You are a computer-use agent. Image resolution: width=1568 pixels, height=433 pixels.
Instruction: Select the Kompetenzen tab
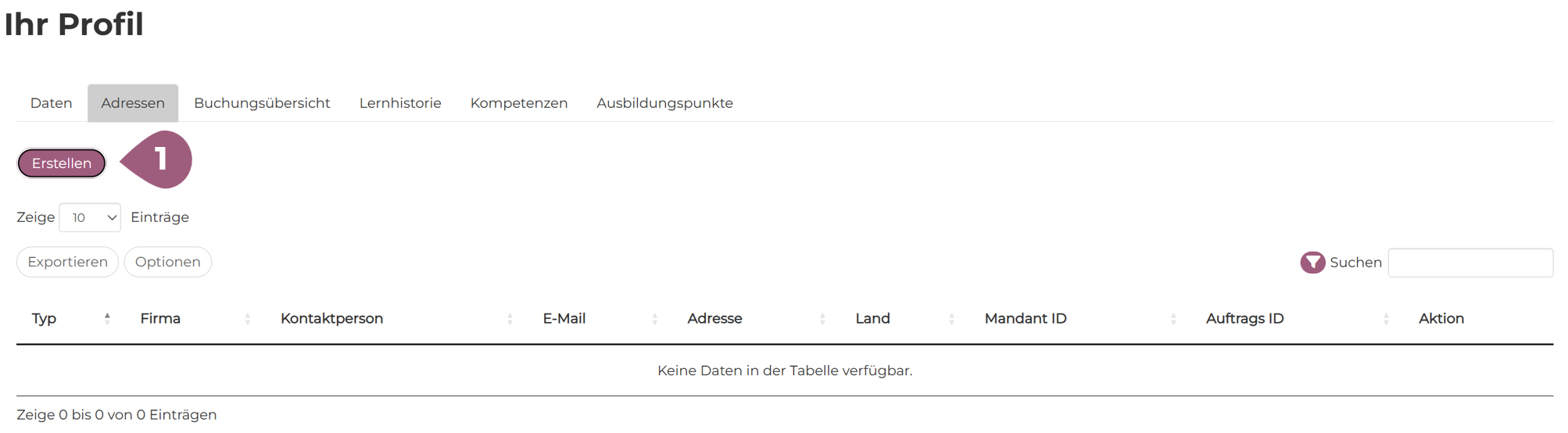(x=519, y=103)
